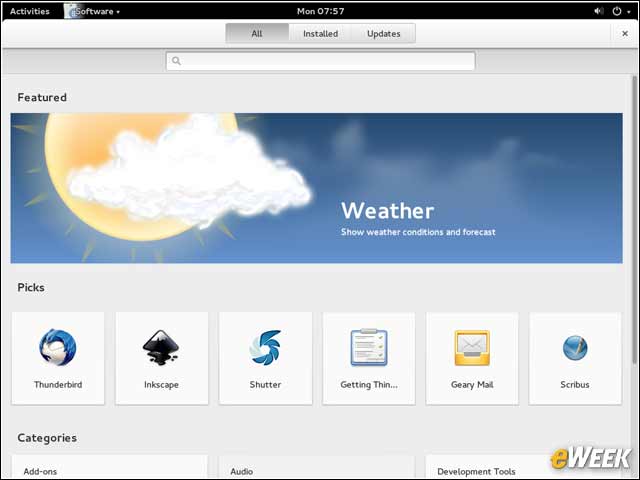This screenshot has width=640, height=480.
Task: Click the Weather title in the banner
Action: pos(387,211)
